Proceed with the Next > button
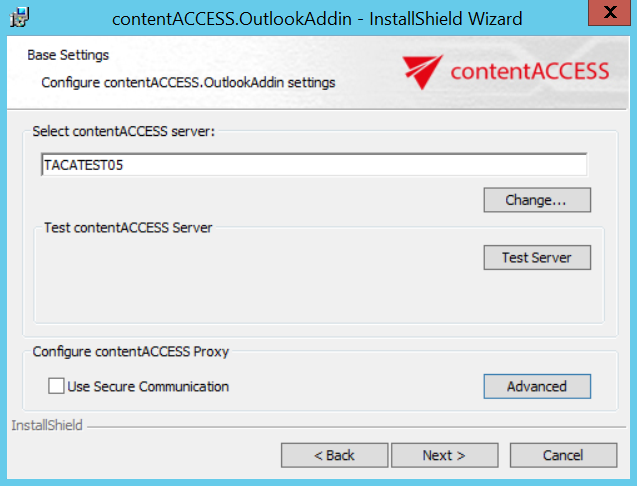This screenshot has width=637, height=486. click(444, 456)
